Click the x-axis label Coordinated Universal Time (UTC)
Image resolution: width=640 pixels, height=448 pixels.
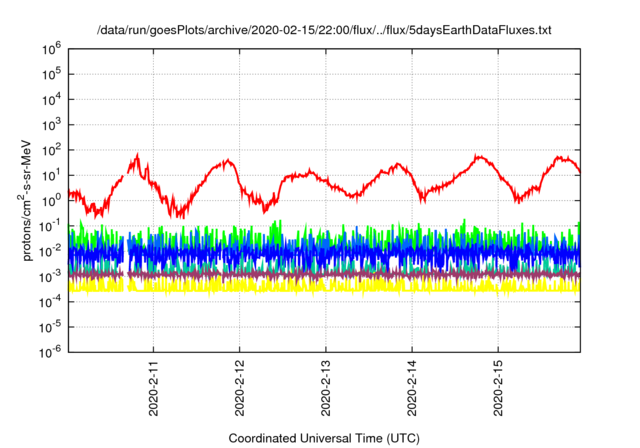[x=324, y=438]
